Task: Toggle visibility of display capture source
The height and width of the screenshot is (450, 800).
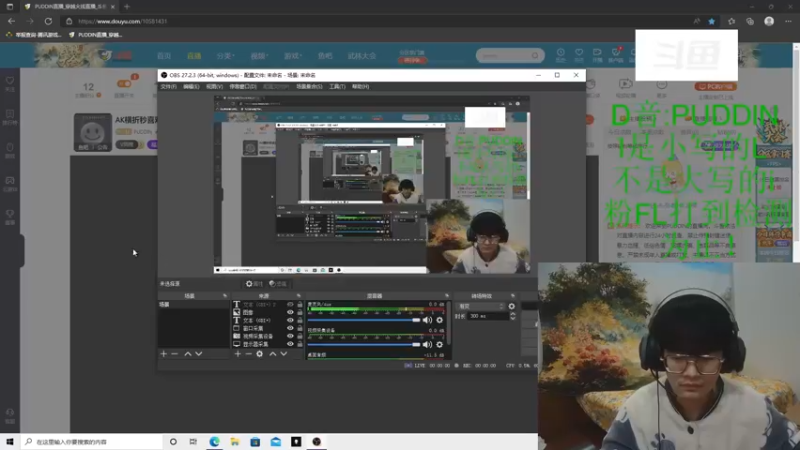Action: point(290,344)
